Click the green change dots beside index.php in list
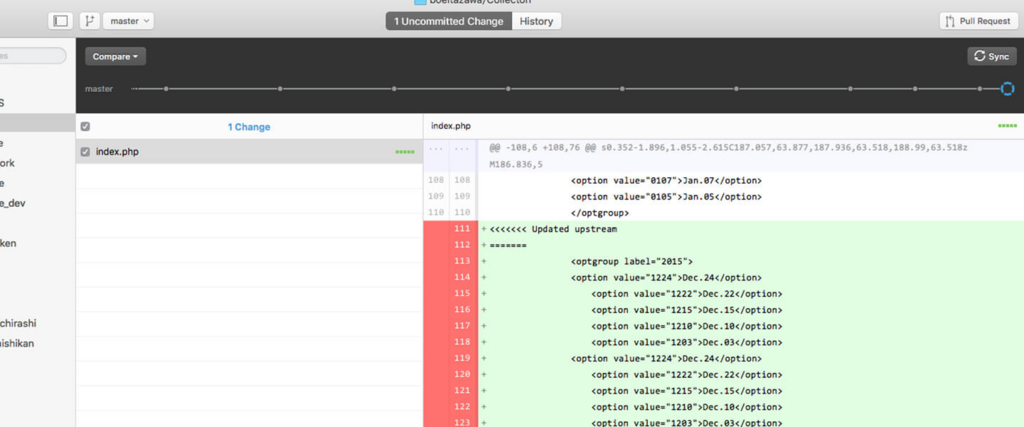The width and height of the screenshot is (1024, 427). point(405,152)
